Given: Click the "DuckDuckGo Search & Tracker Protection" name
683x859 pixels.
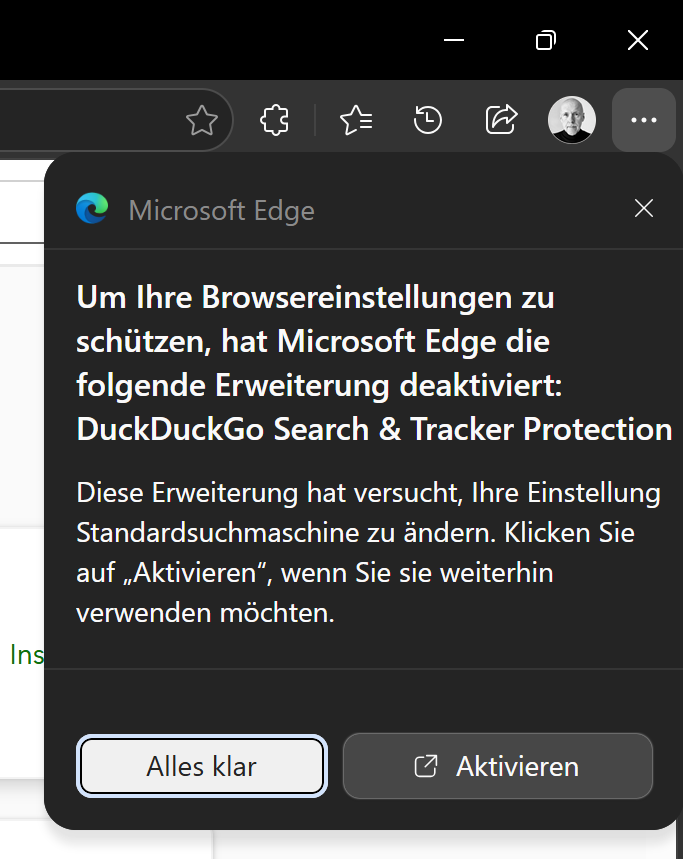Looking at the screenshot, I should point(374,430).
